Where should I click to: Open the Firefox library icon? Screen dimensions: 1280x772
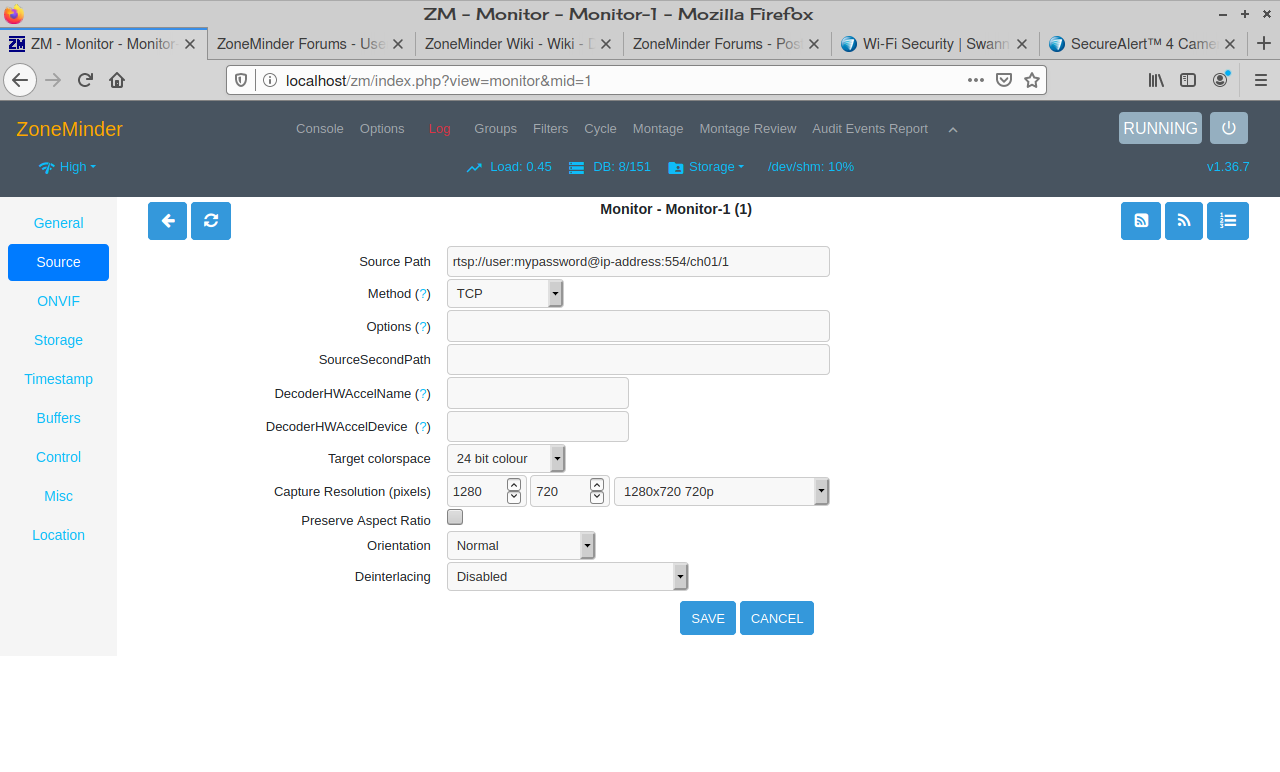pyautogui.click(x=1156, y=80)
